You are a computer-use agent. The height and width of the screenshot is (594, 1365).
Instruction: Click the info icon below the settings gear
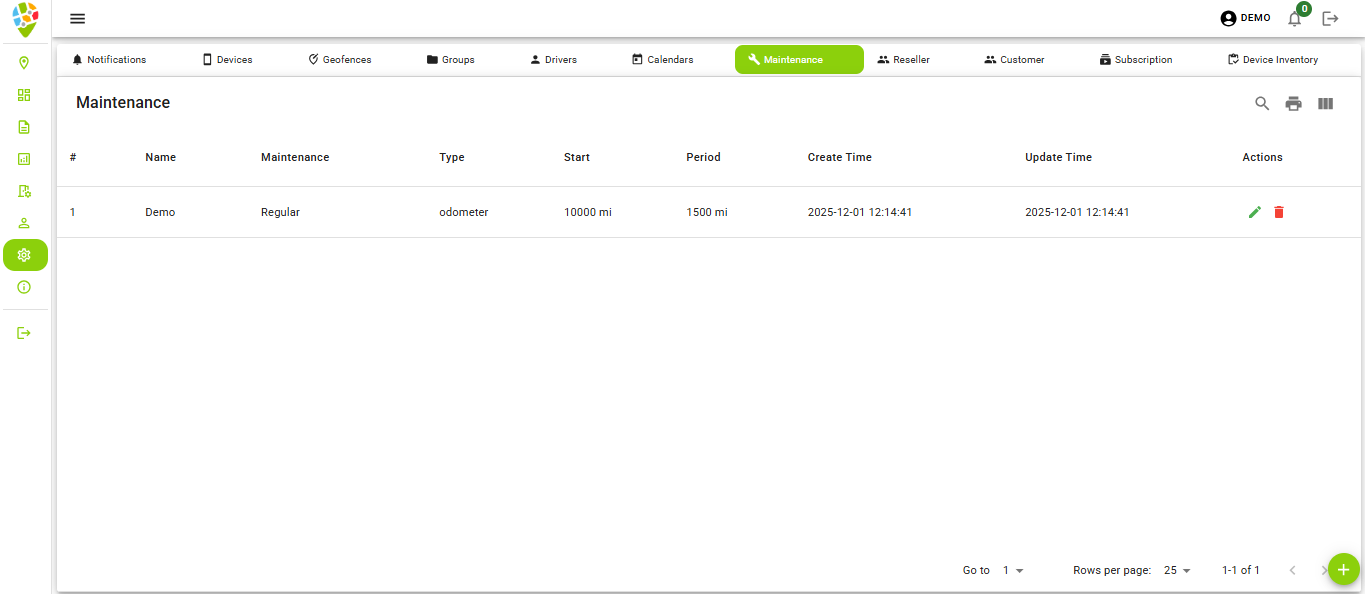coord(24,287)
